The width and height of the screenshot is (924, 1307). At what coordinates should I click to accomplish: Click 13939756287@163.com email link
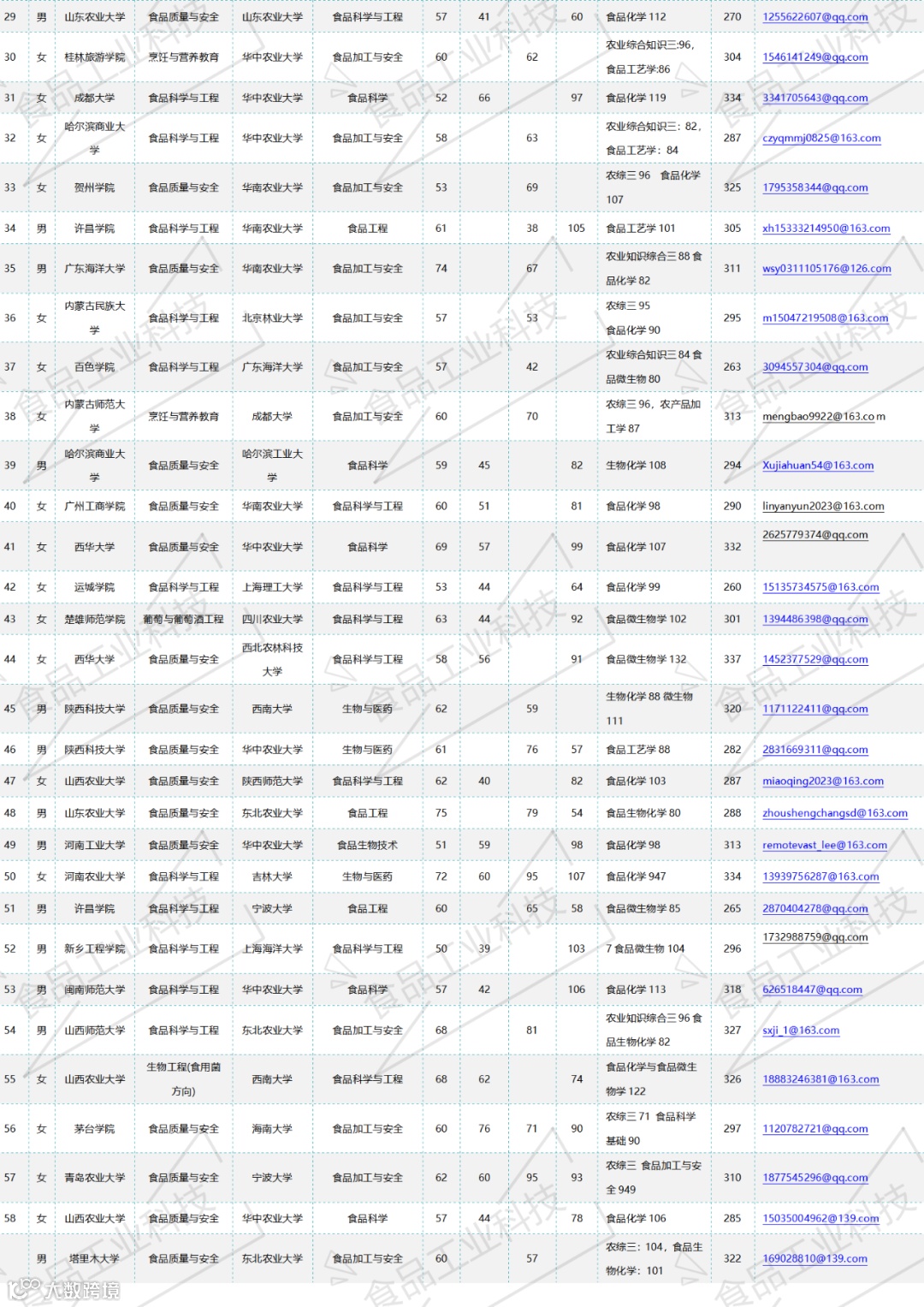click(820, 876)
